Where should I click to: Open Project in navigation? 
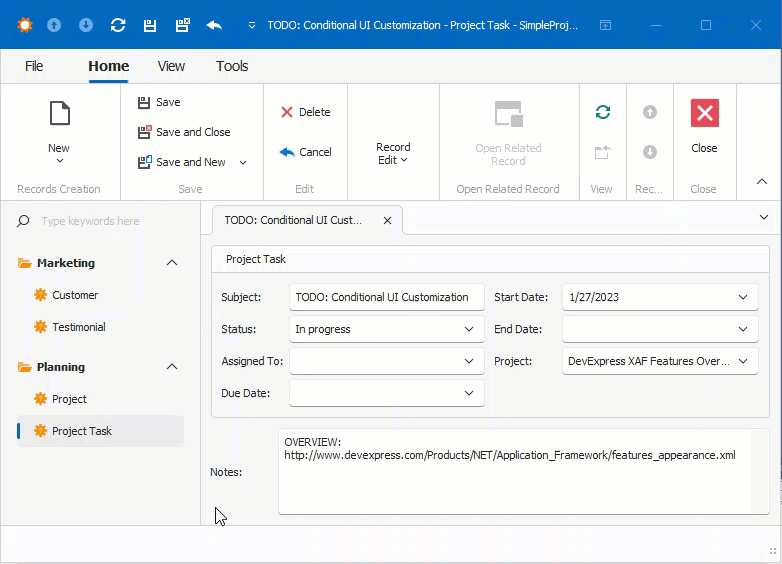pyautogui.click(x=69, y=399)
